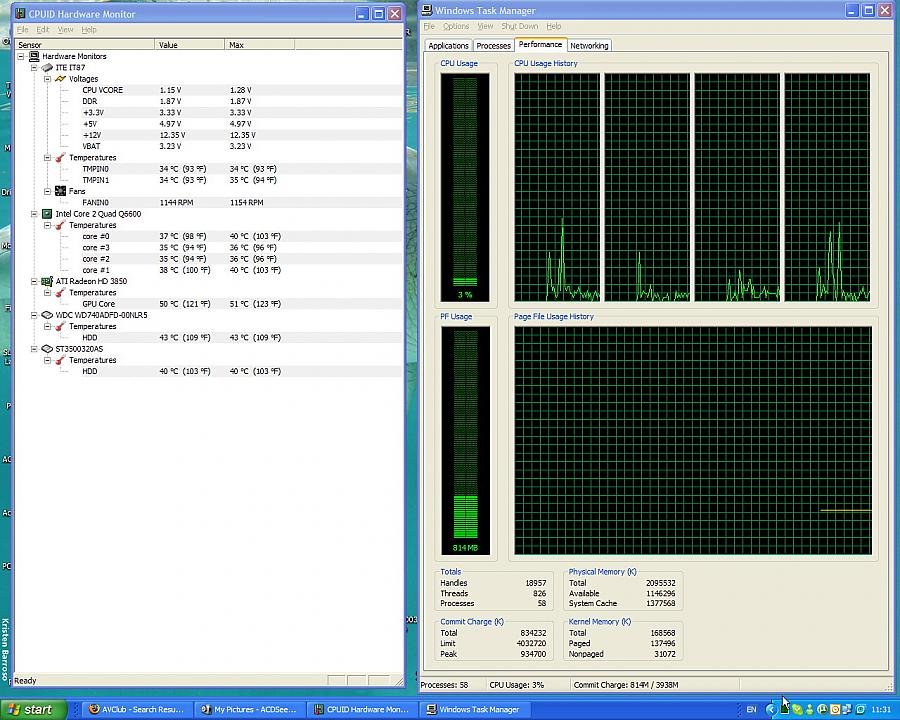This screenshot has width=900, height=720.
Task: Click the Windows Task Manager title bar icon
Action: (426, 10)
